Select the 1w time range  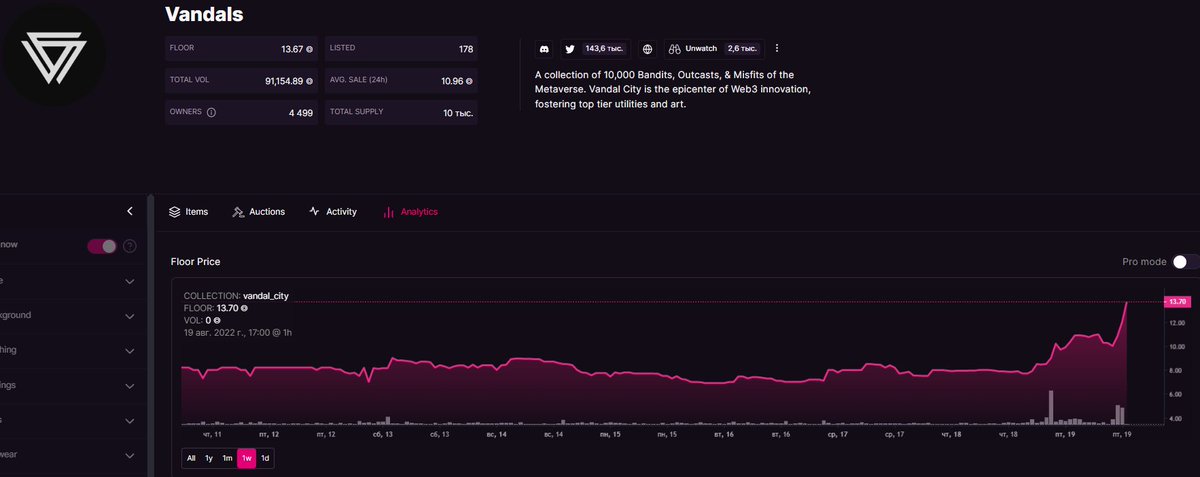pyautogui.click(x=247, y=458)
